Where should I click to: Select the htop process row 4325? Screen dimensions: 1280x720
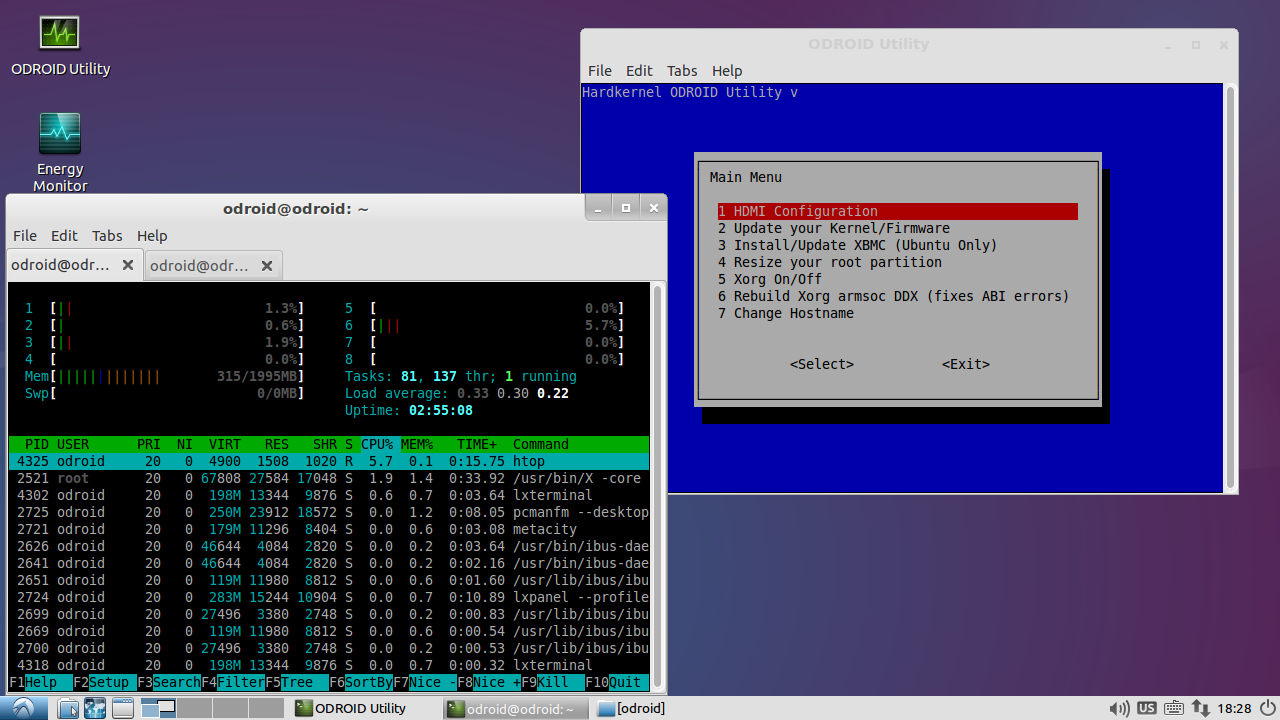click(x=329, y=461)
